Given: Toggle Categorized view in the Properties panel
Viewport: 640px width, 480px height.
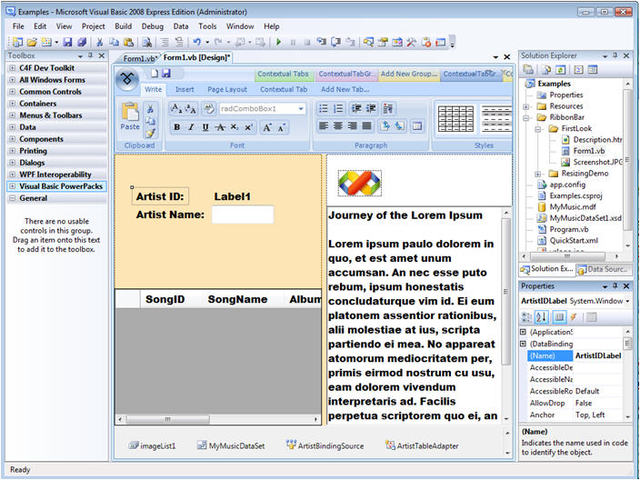Looking at the screenshot, I should point(527,317).
